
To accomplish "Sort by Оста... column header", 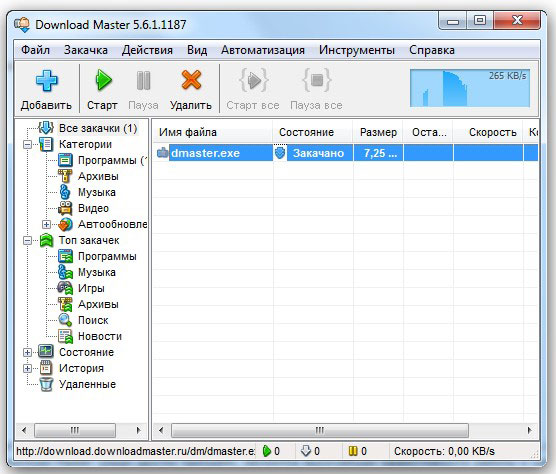I will [x=428, y=132].
